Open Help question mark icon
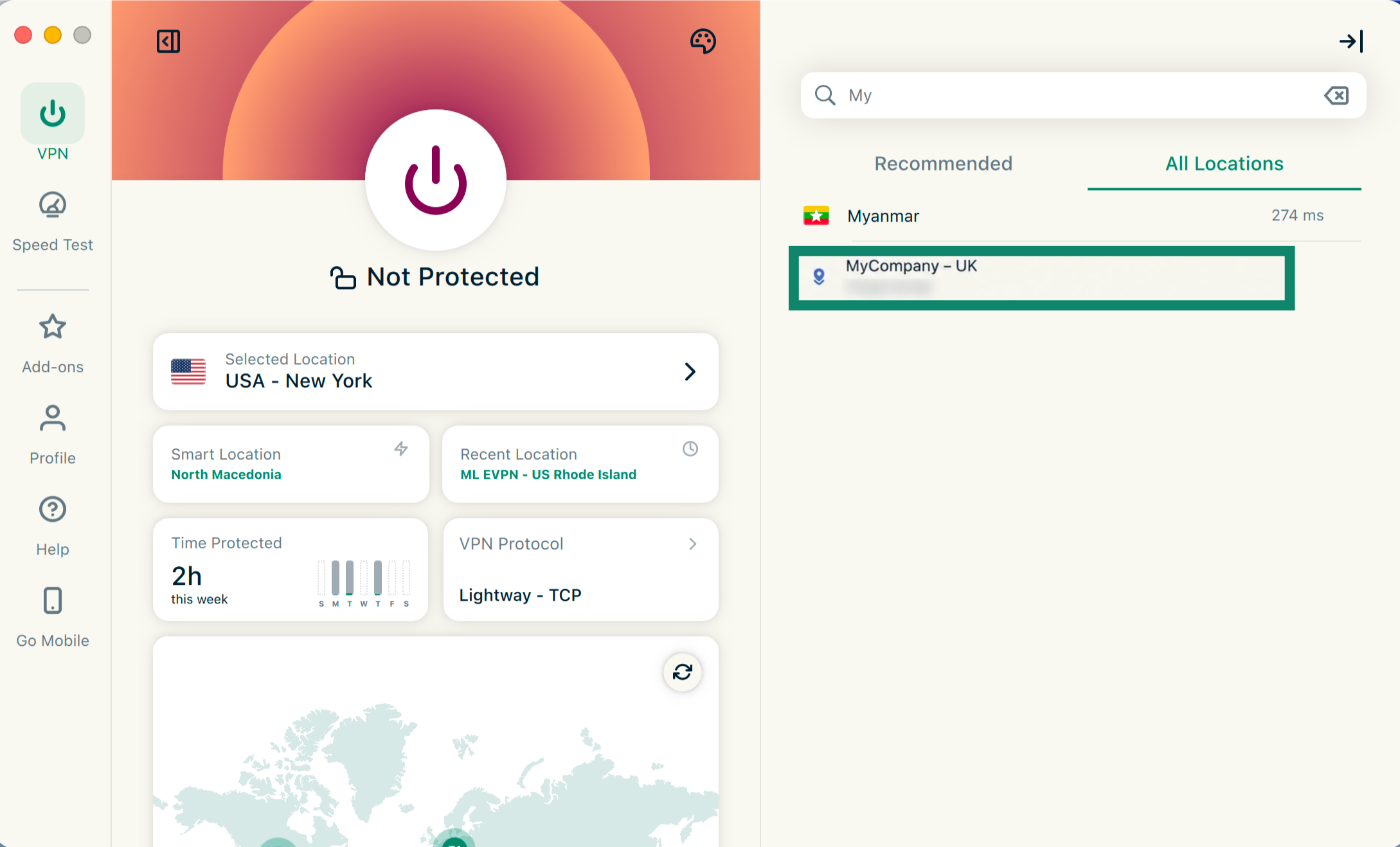This screenshot has height=847, width=1400. pos(53,509)
